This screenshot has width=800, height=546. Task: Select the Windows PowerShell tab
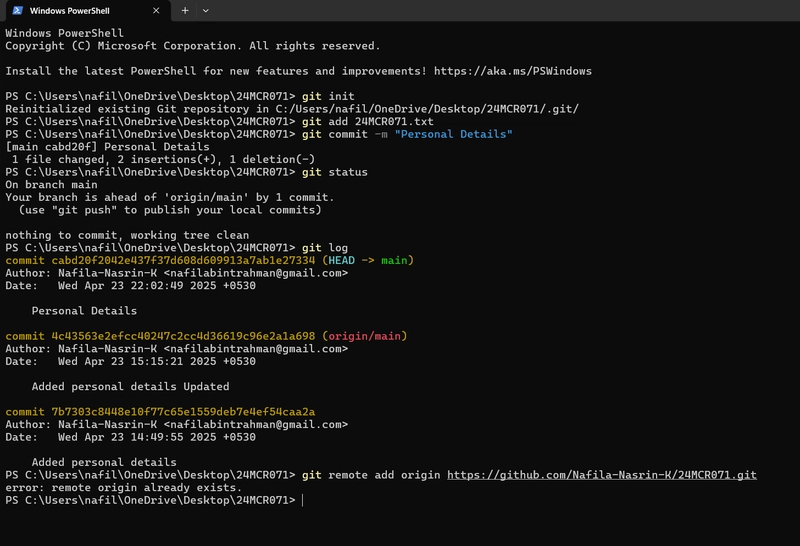pos(87,11)
